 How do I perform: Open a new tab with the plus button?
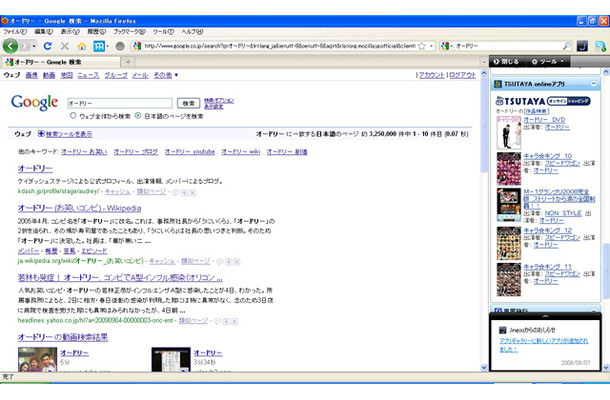tap(128, 62)
